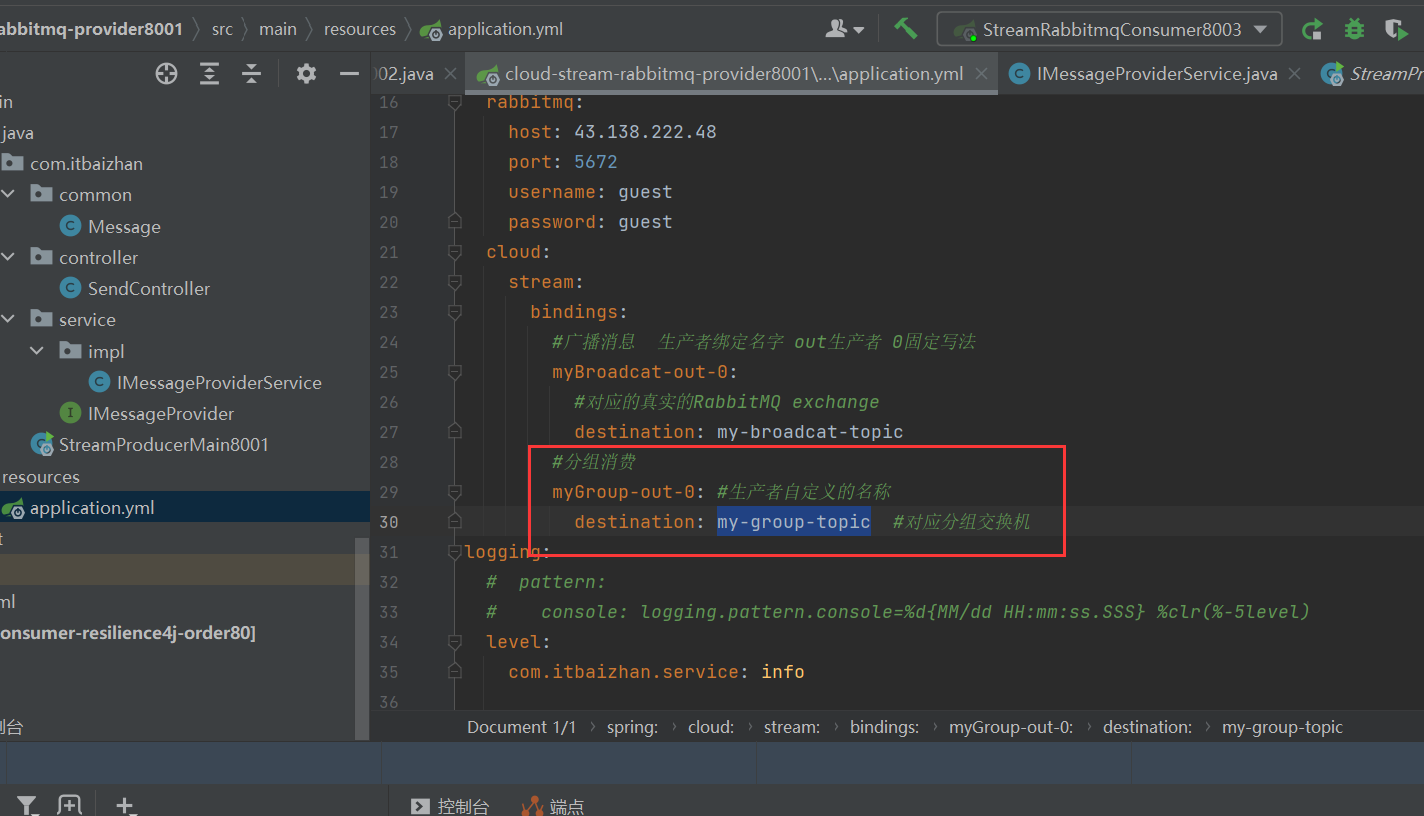
Task: Click the Build project hammer icon
Action: click(x=906, y=29)
